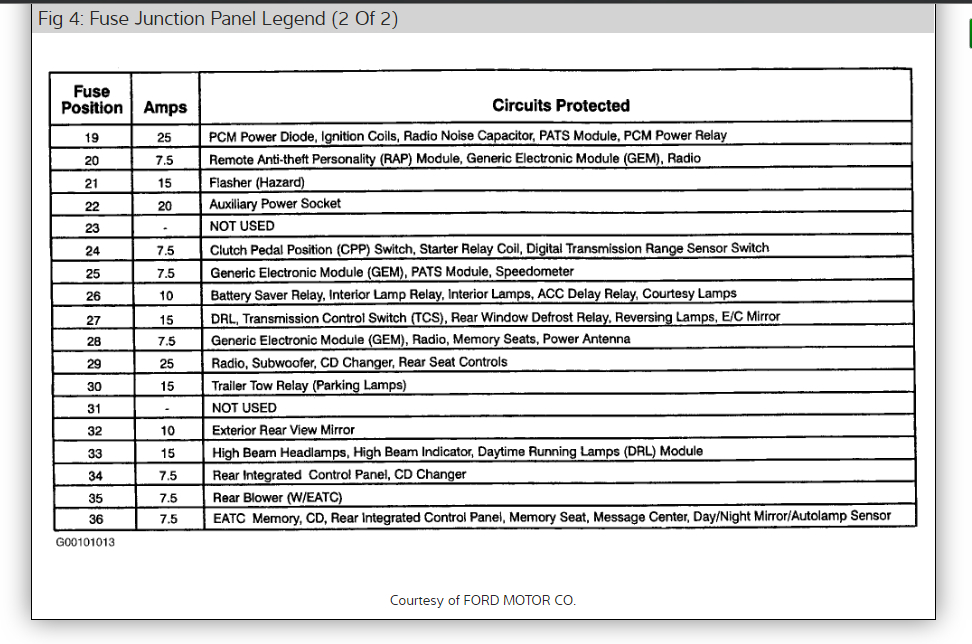
Task: Click 'Rear Blower (W/EATC)' text
Action: click(277, 497)
